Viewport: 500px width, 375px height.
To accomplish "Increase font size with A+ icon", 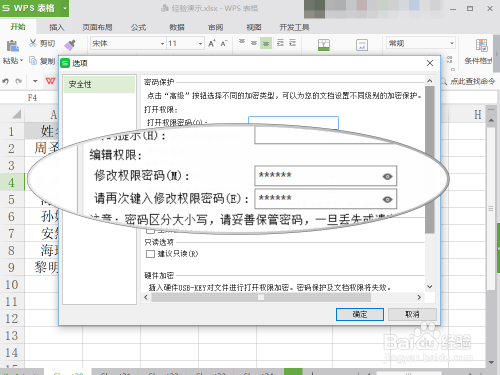I will 212,43.
